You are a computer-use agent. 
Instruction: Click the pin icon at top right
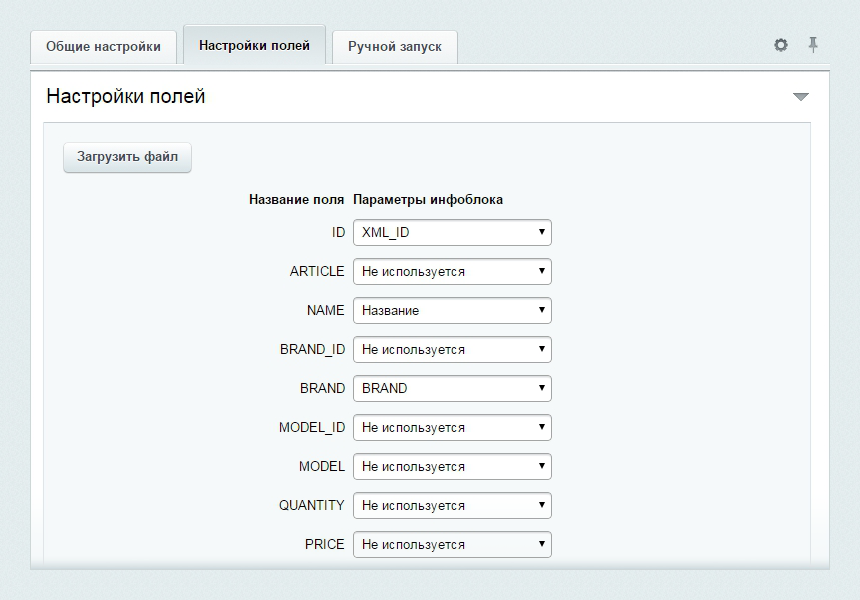(813, 45)
